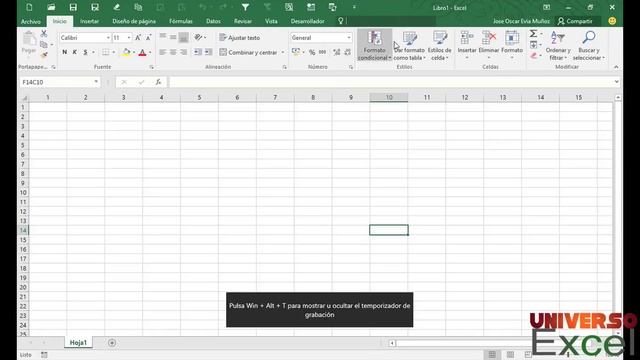Click the increase indent icon
640x360 pixels.
coord(209,52)
